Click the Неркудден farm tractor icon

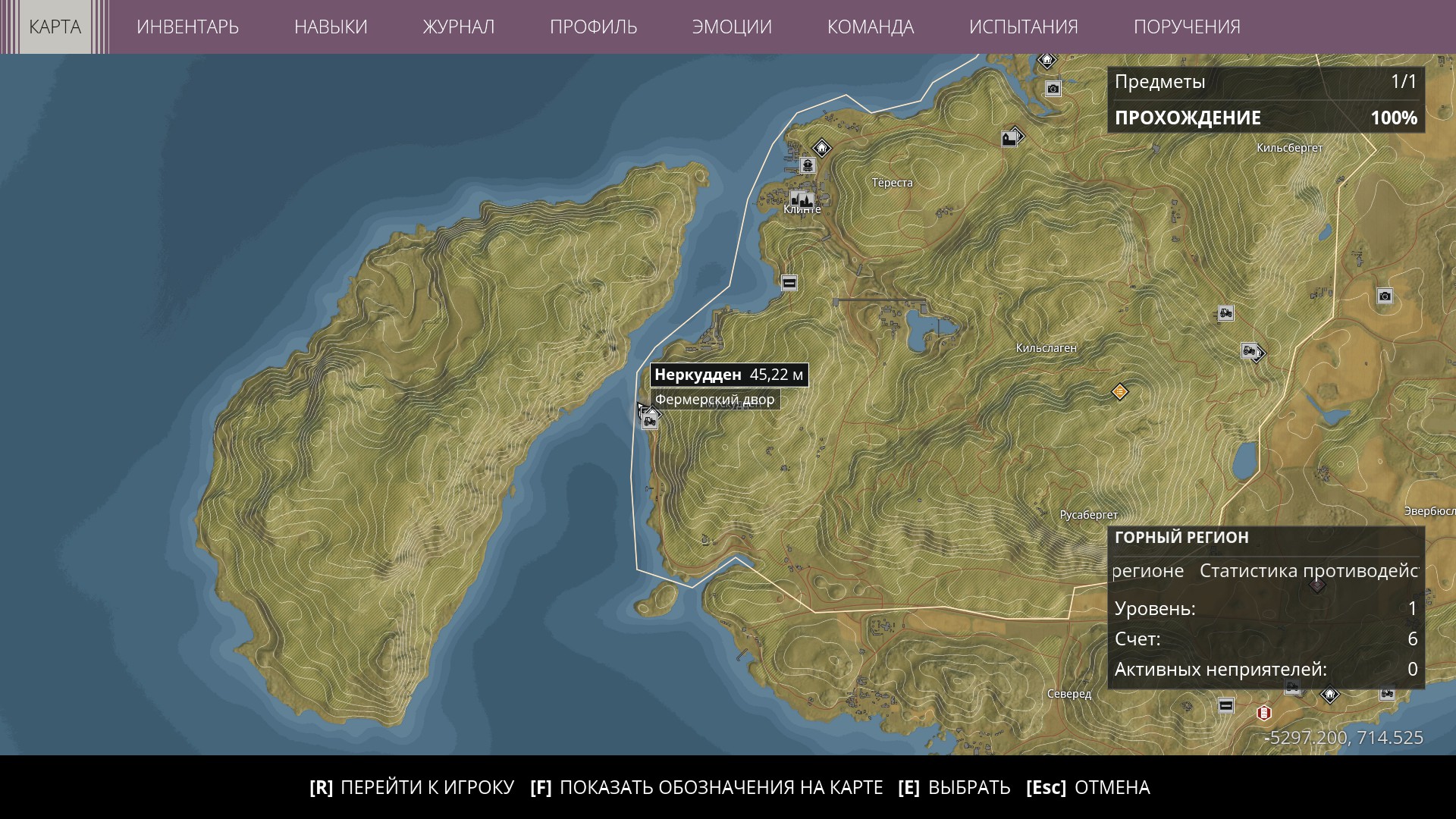click(x=650, y=421)
